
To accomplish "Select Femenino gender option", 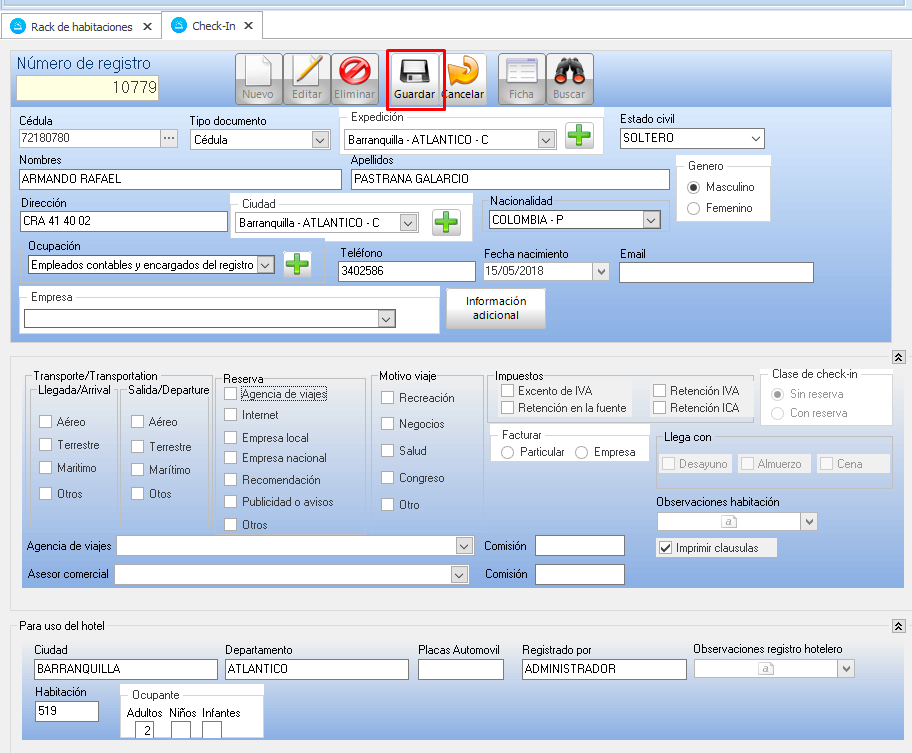I will pos(693,208).
